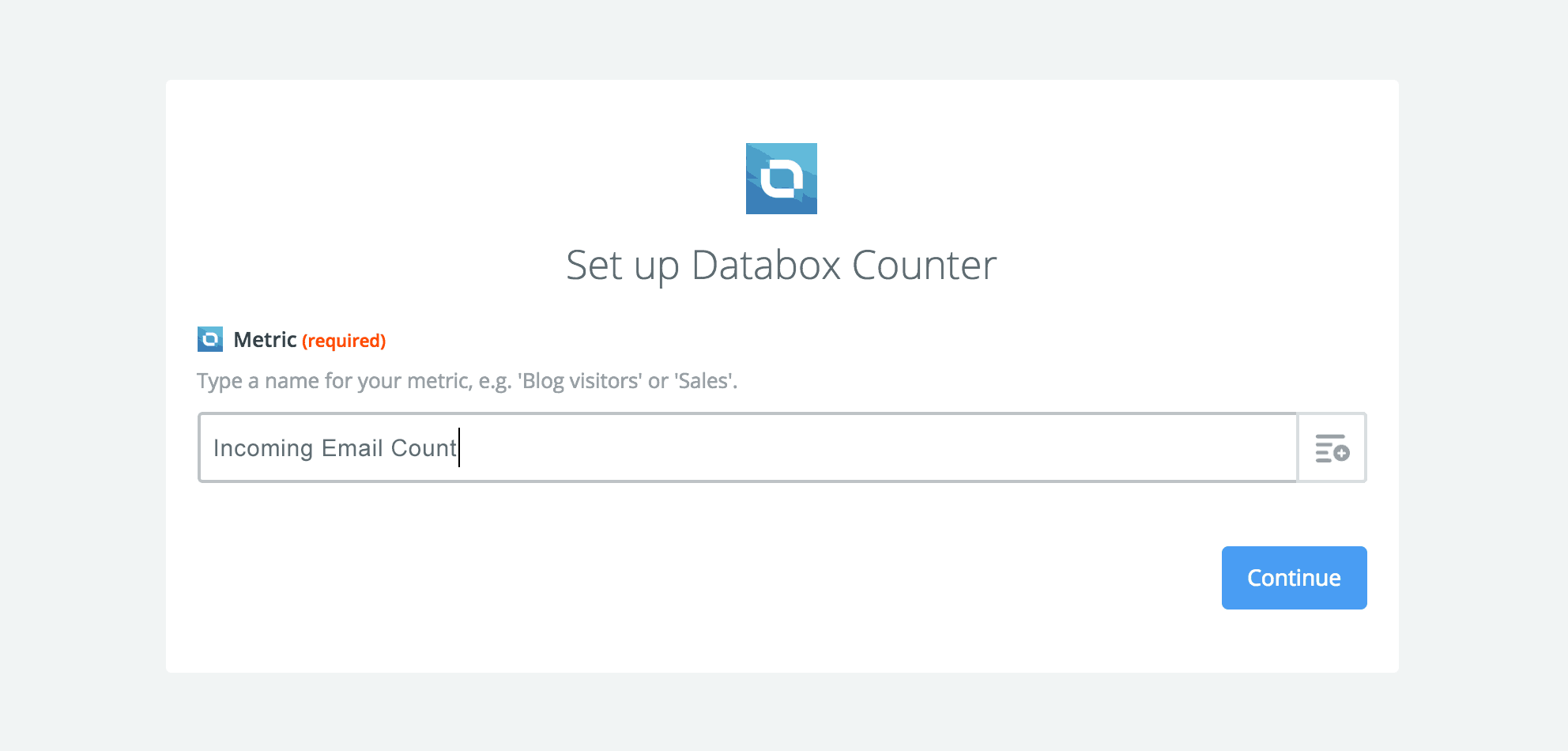Click the "Metric" field label
The width and height of the screenshot is (1568, 751).
tap(265, 340)
